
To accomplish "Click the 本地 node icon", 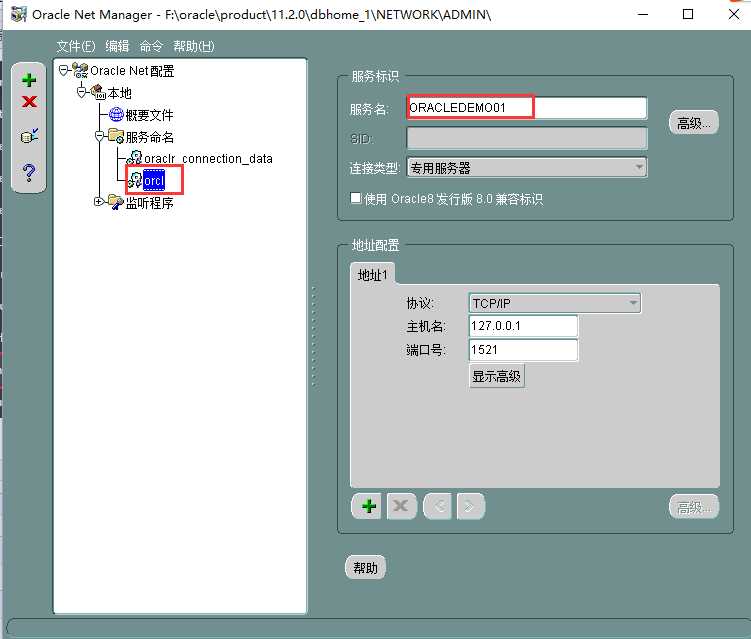I will (98, 92).
